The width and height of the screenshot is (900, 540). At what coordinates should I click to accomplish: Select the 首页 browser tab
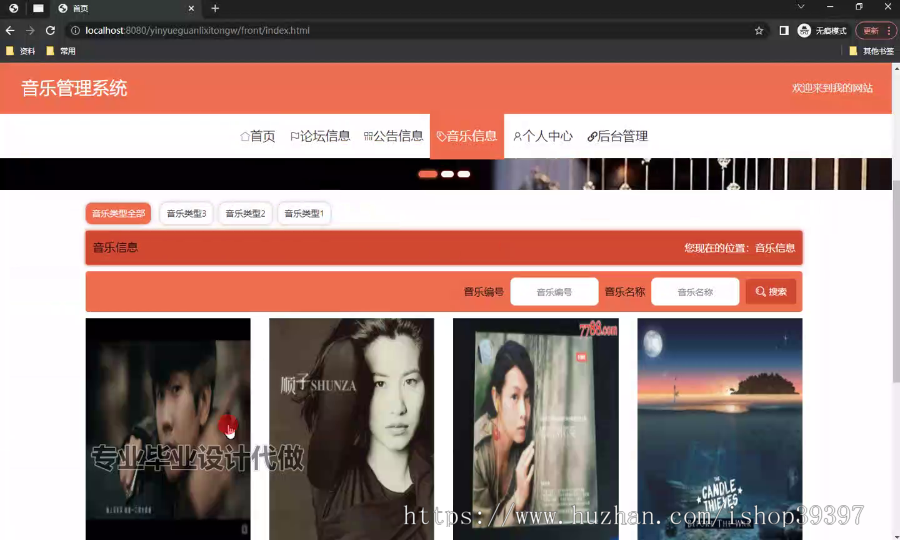[x=126, y=8]
